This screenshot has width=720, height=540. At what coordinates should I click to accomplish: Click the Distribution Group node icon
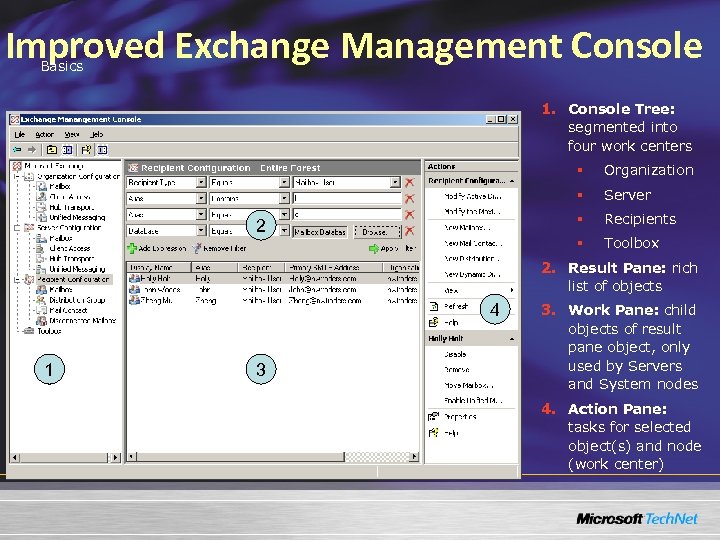coord(41,300)
